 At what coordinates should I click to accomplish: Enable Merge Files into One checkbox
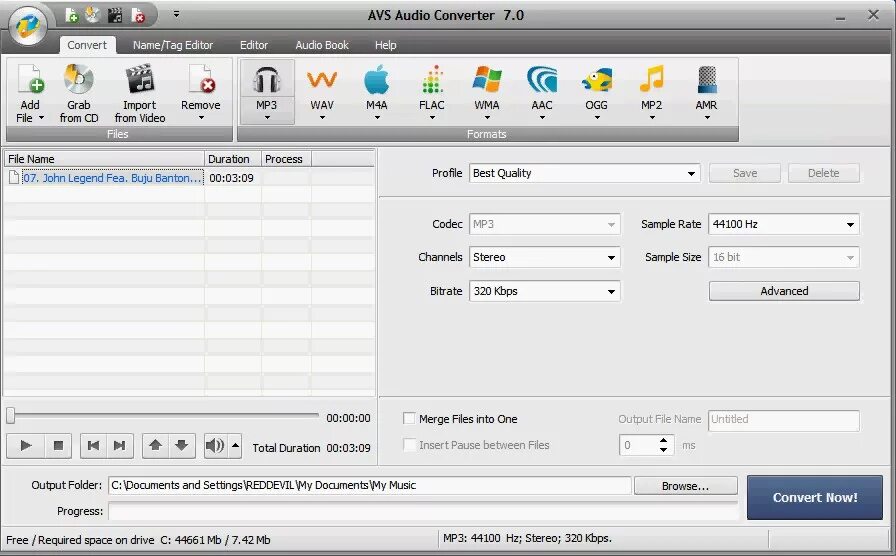coord(409,418)
